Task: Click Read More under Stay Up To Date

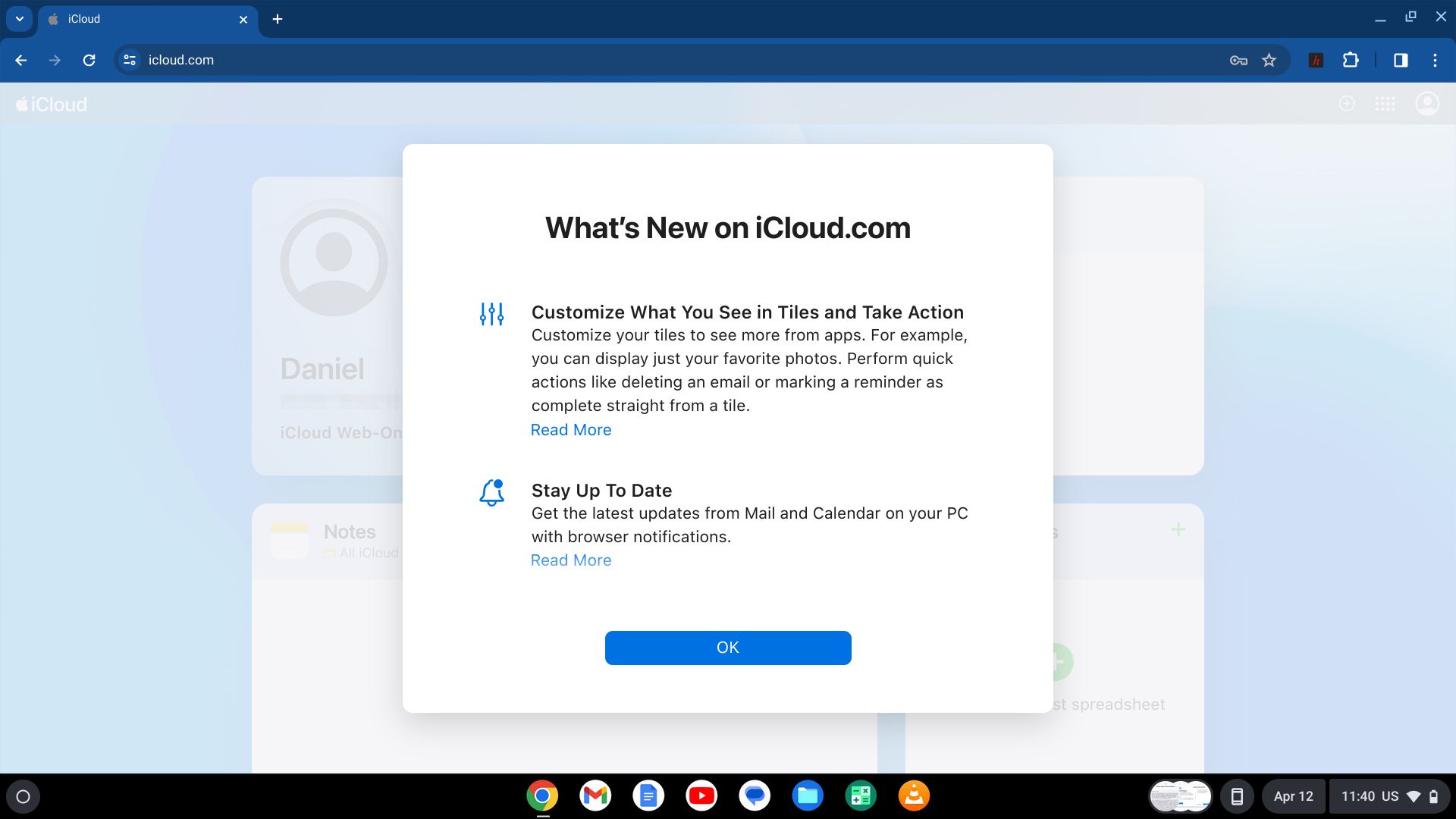Action: pyautogui.click(x=570, y=560)
